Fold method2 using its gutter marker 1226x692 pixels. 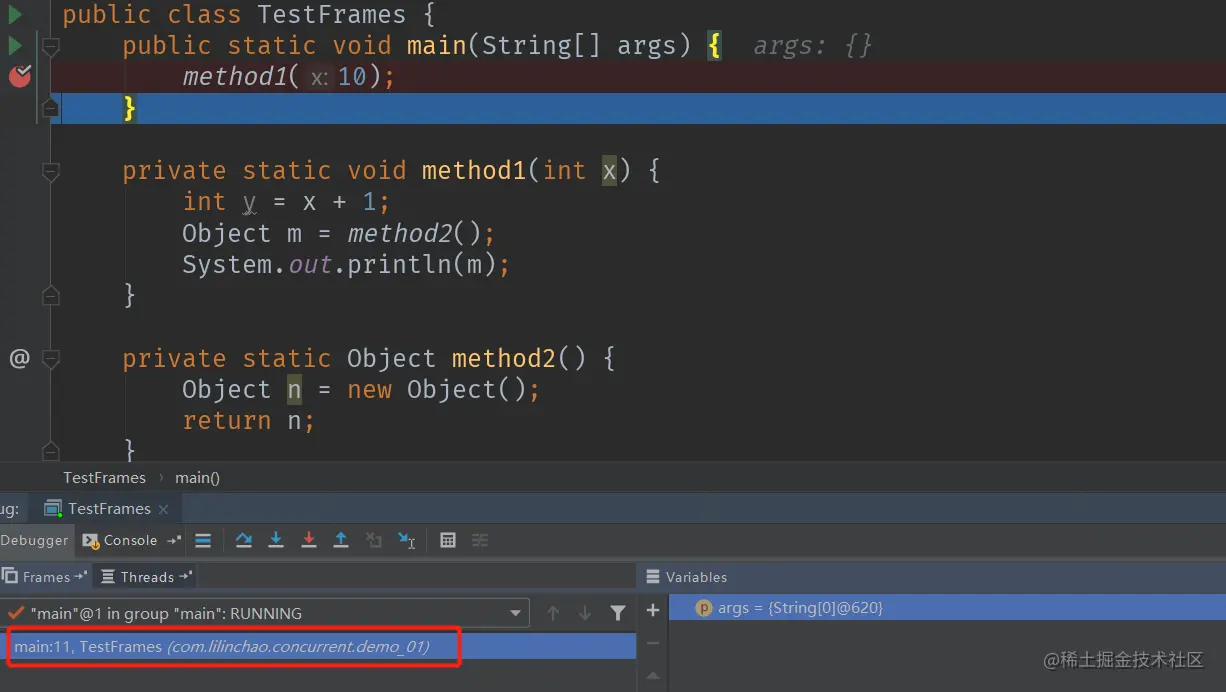[x=50, y=358]
